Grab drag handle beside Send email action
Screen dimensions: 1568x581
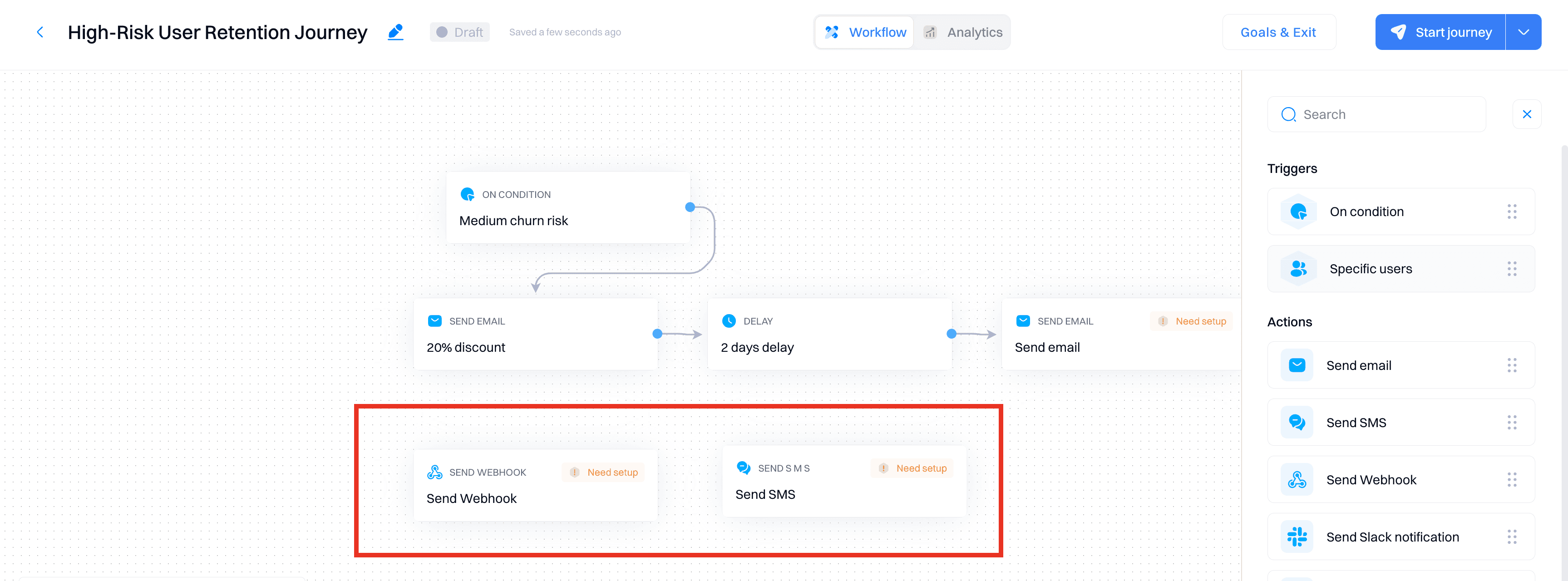coord(1511,365)
